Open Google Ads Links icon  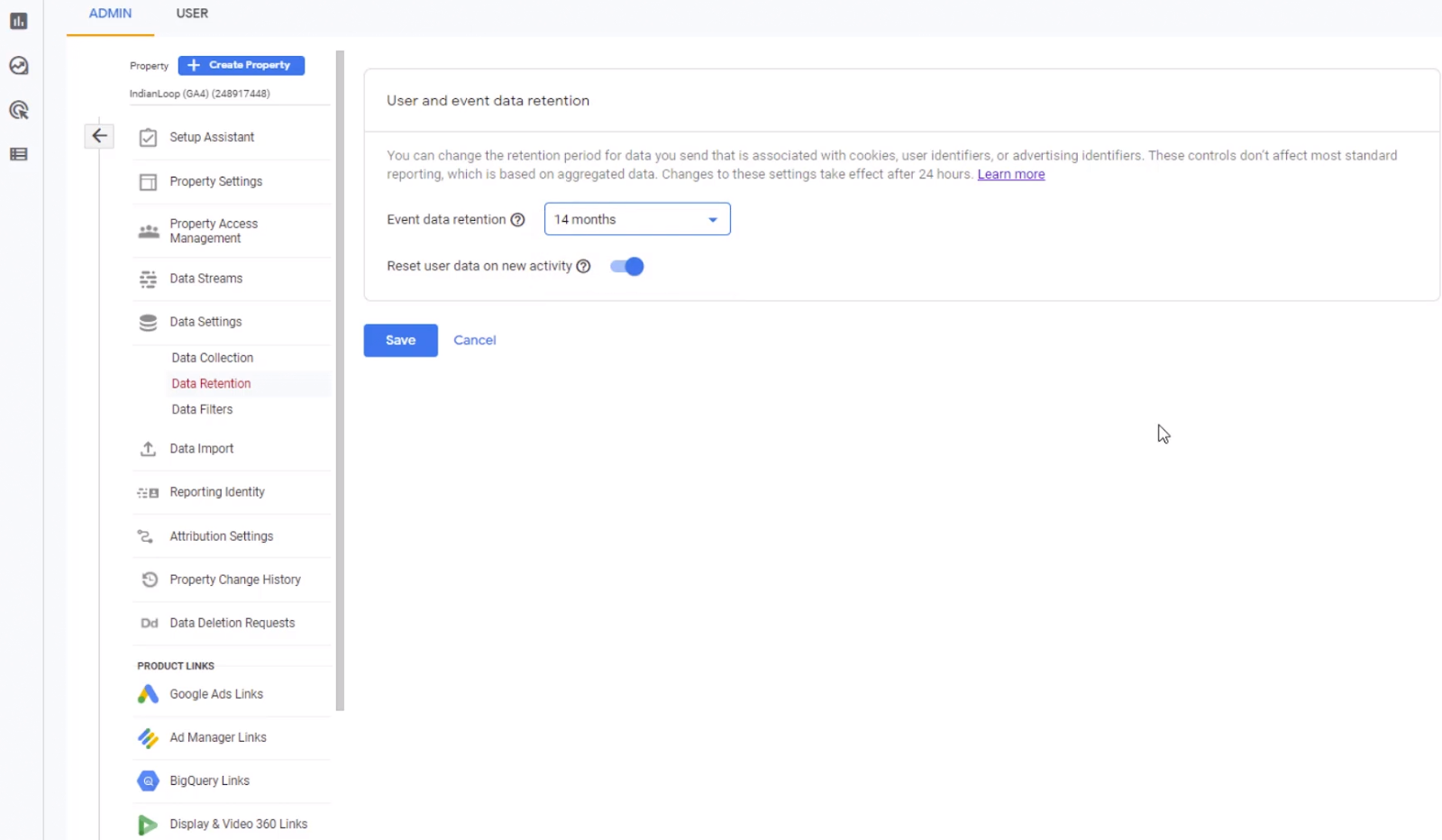[x=148, y=694]
